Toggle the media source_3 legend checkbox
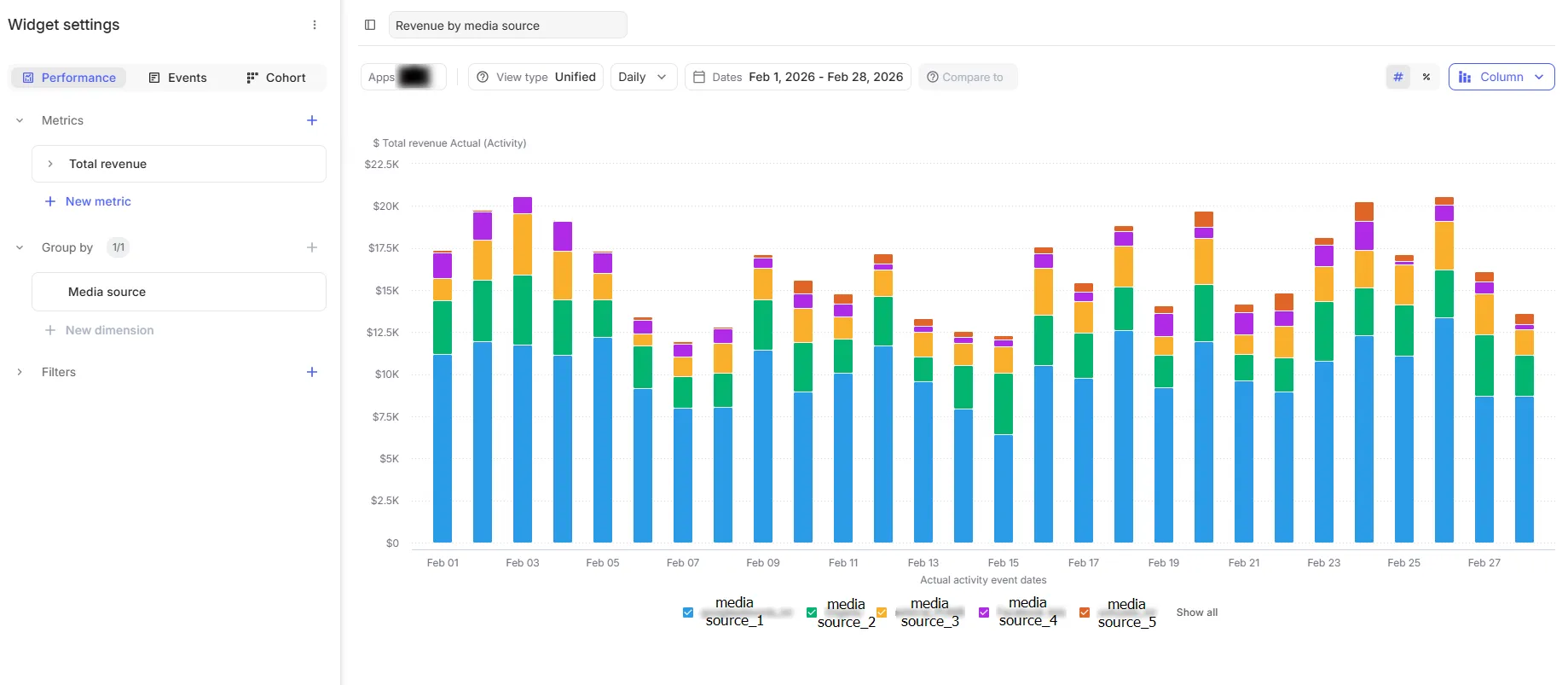This screenshot has height=685, width=1568. point(882,612)
